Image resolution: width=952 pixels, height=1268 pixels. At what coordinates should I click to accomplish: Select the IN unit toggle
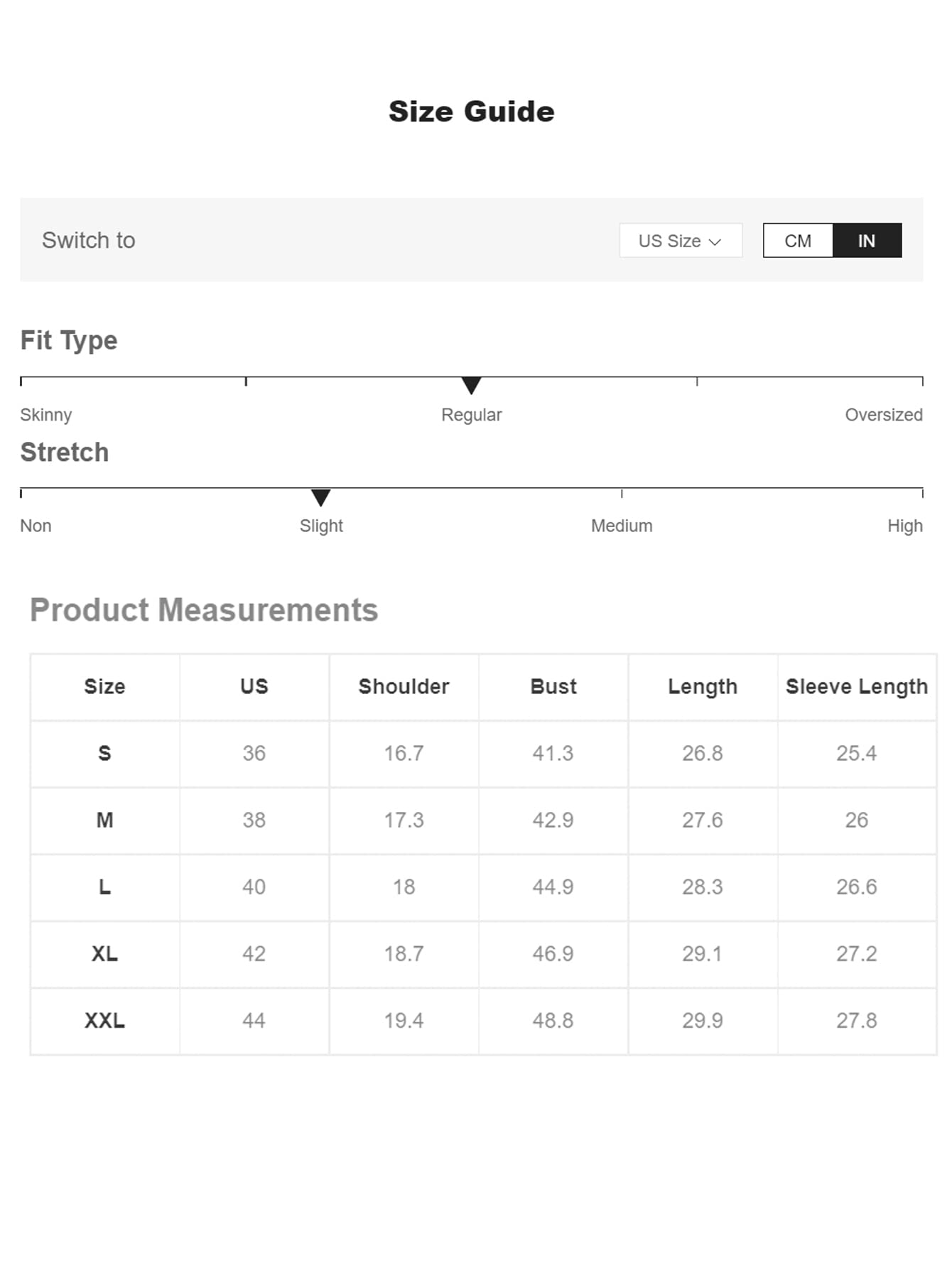[x=867, y=241]
